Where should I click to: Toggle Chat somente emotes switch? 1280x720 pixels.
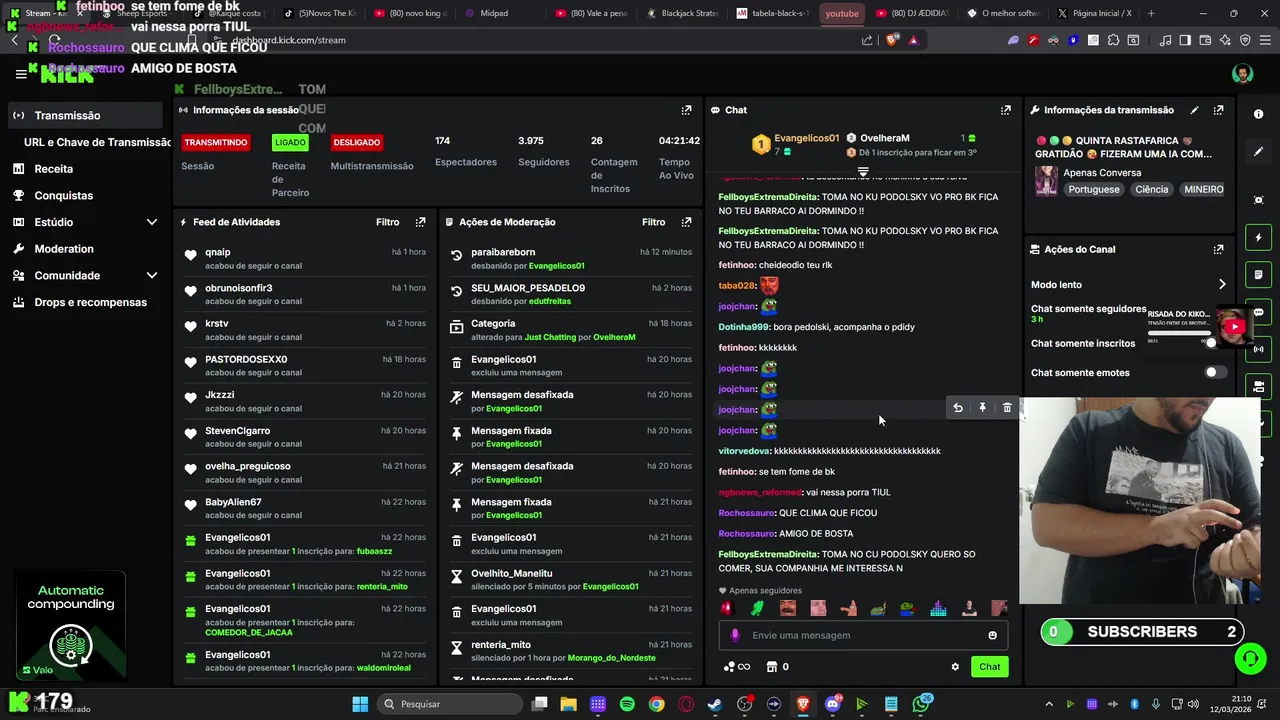tap(1215, 372)
